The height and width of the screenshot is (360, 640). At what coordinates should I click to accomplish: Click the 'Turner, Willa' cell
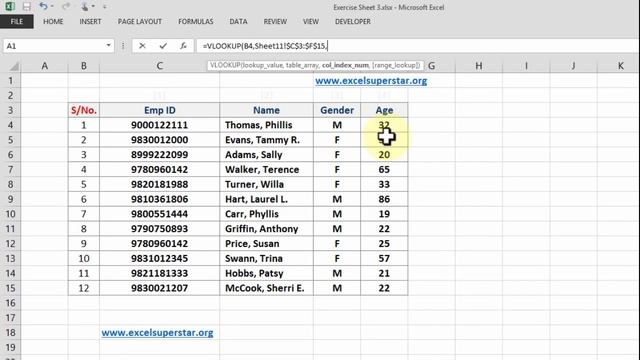coord(266,184)
